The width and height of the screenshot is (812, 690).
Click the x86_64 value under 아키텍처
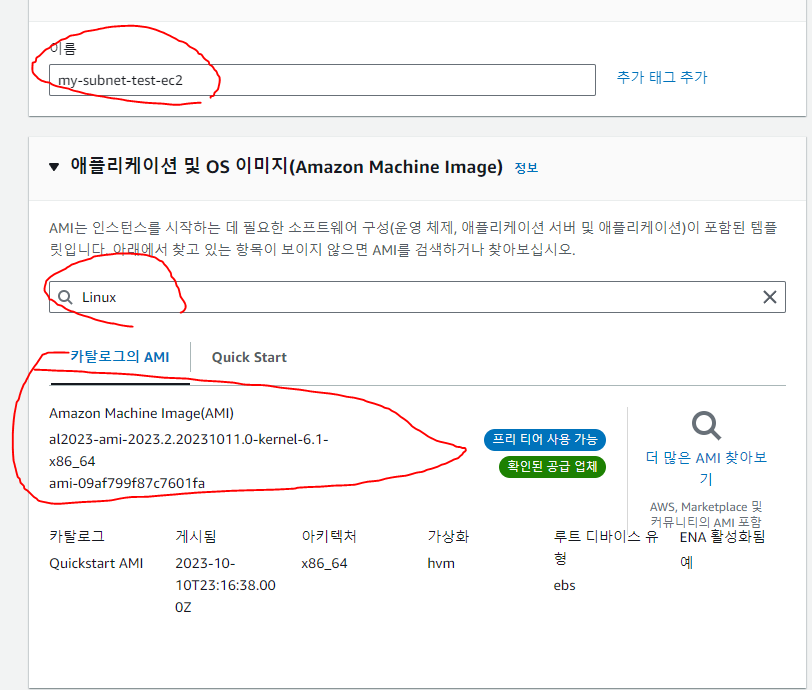324,564
